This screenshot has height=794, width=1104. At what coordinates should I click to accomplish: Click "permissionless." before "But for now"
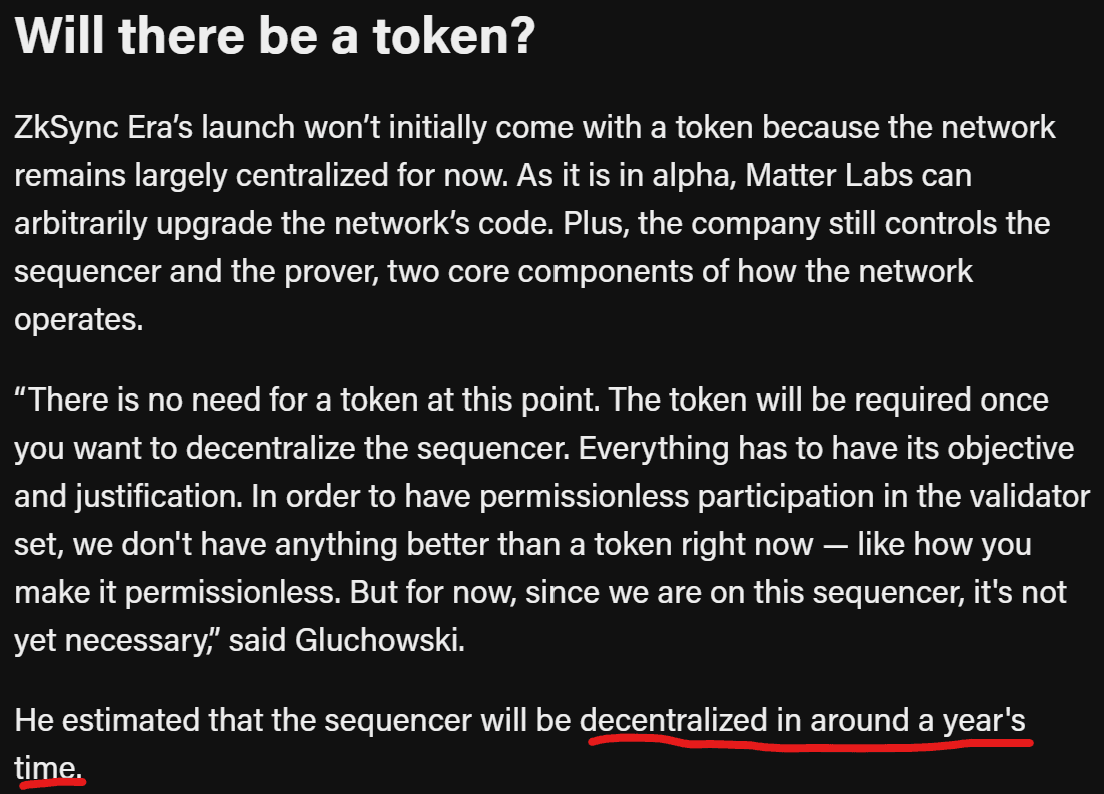click(232, 593)
